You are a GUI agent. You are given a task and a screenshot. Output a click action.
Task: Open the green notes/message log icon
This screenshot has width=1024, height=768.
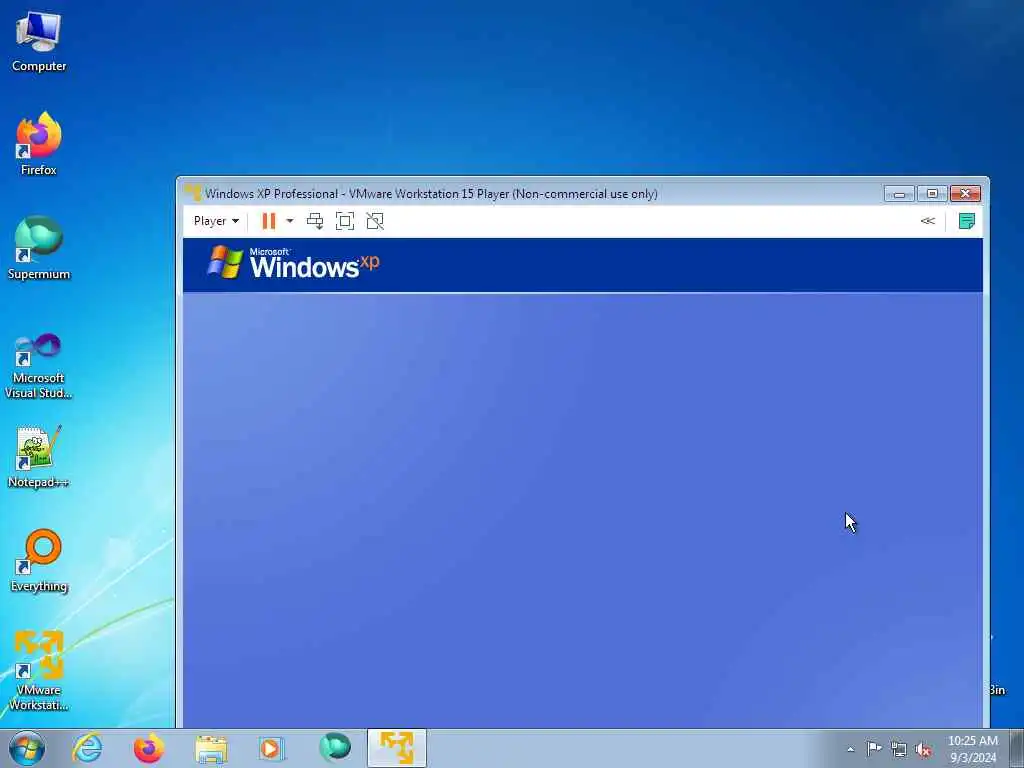coord(967,221)
